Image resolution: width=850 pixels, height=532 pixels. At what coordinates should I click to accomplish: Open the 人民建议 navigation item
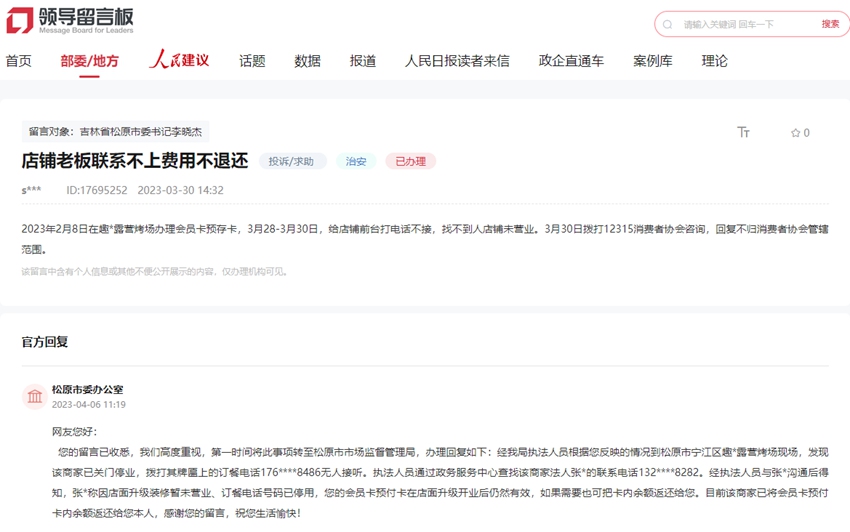tap(179, 61)
